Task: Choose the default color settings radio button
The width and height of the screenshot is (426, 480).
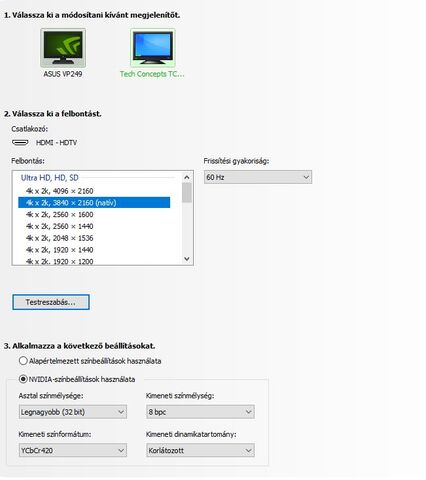Action: (23, 361)
